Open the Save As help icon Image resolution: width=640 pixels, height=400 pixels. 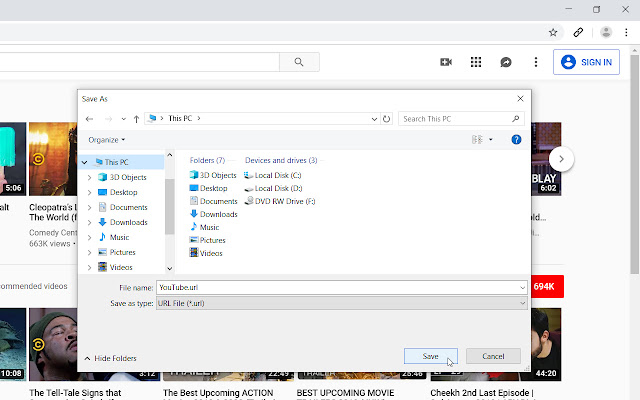[x=516, y=140]
